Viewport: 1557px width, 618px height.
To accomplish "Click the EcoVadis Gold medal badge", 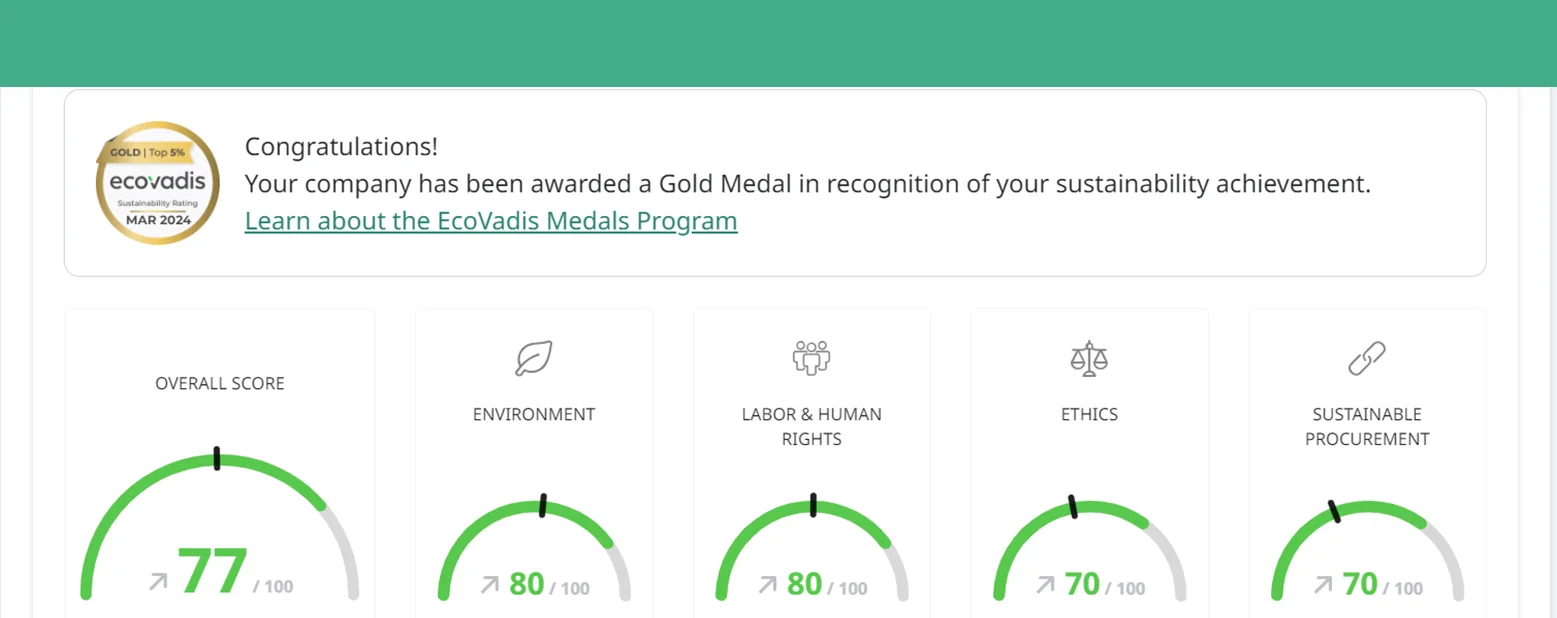I will (157, 183).
